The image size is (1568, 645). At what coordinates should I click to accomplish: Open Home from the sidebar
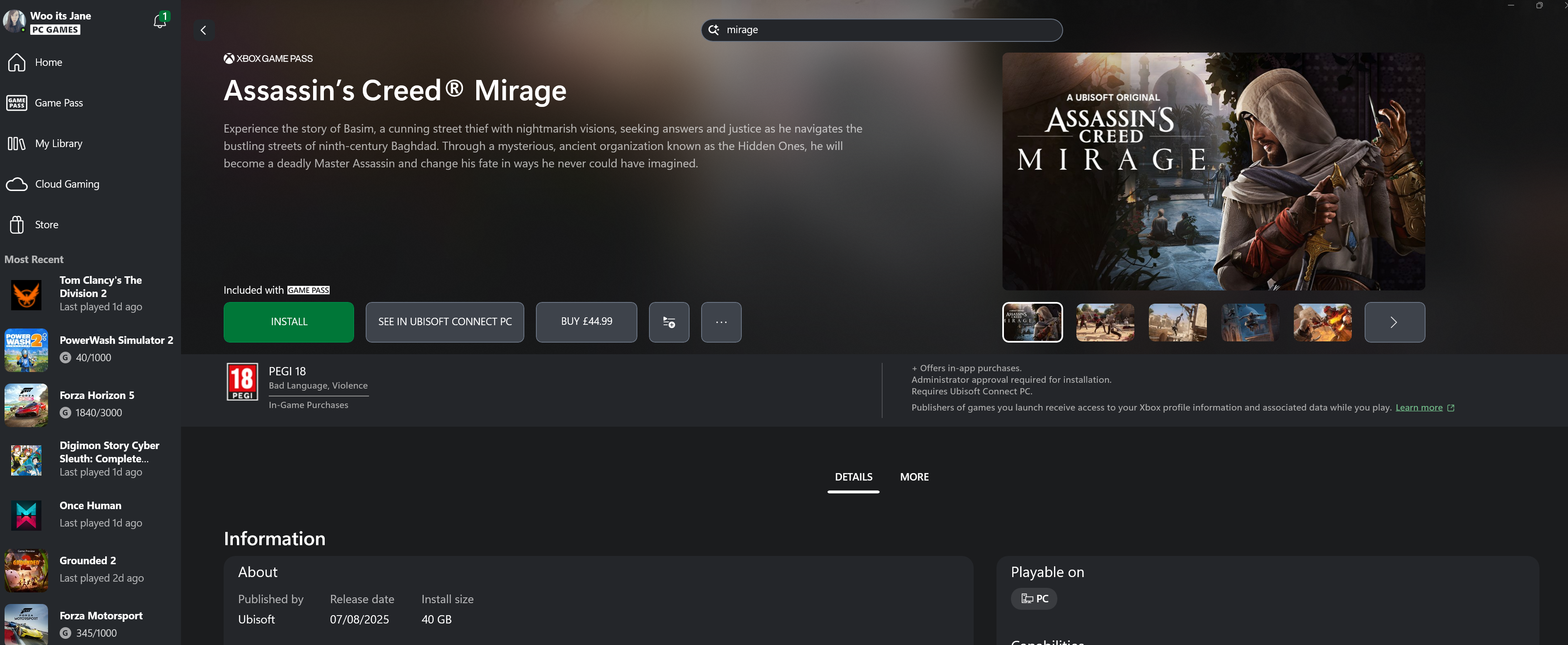48,62
